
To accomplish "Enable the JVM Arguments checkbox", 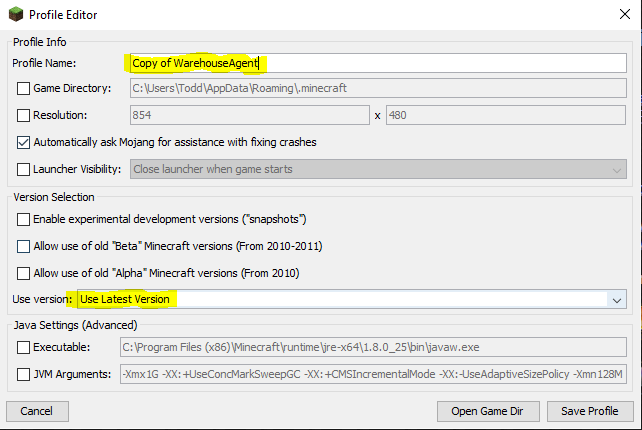I will pos(24,375).
